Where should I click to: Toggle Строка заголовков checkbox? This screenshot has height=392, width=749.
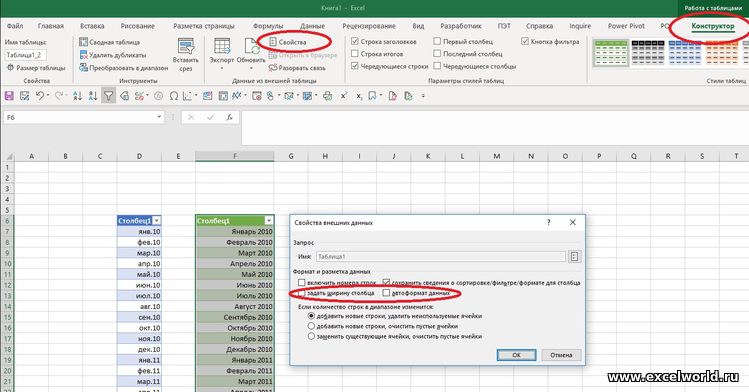coord(355,41)
